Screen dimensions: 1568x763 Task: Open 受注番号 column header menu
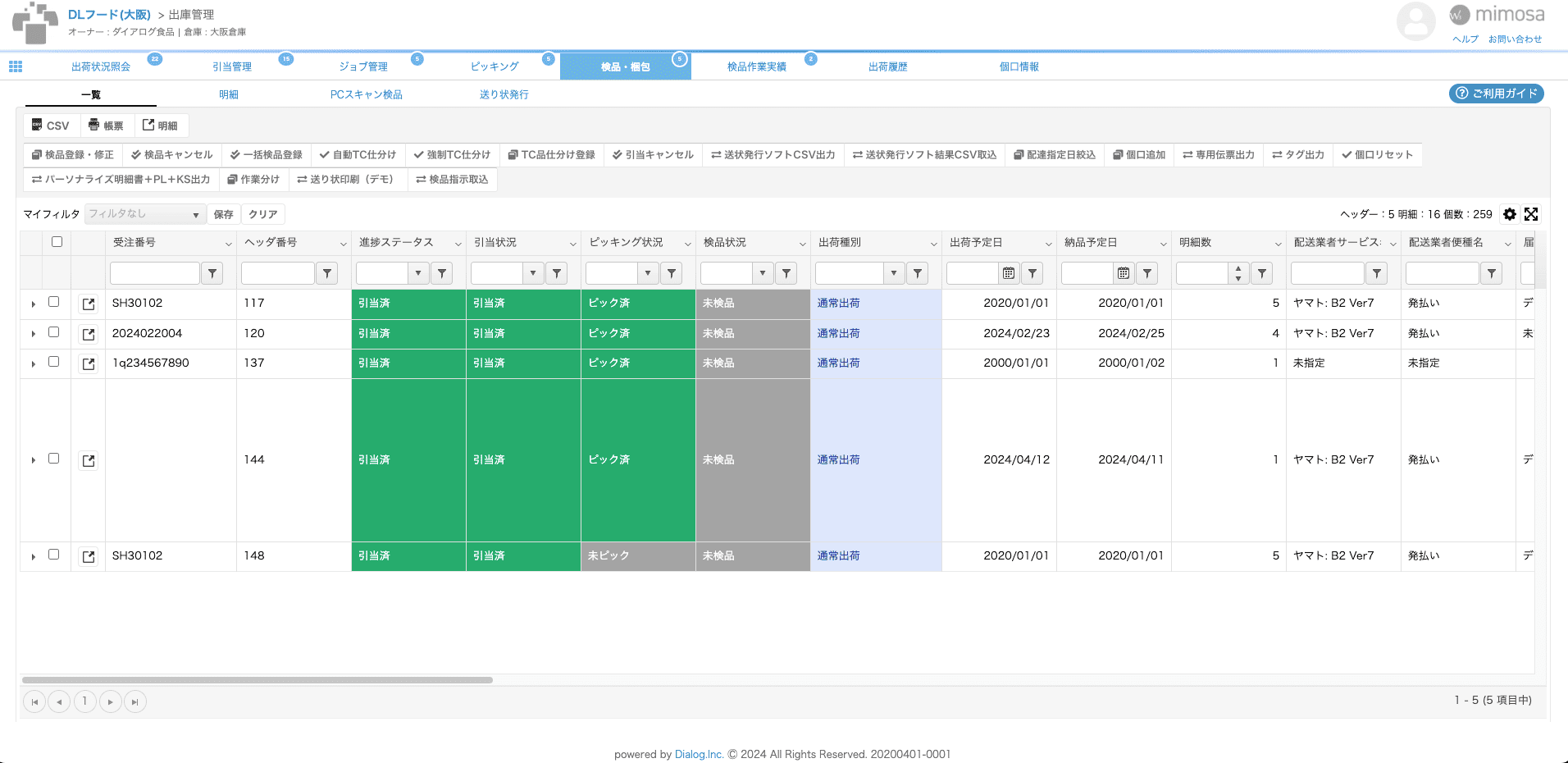(228, 244)
